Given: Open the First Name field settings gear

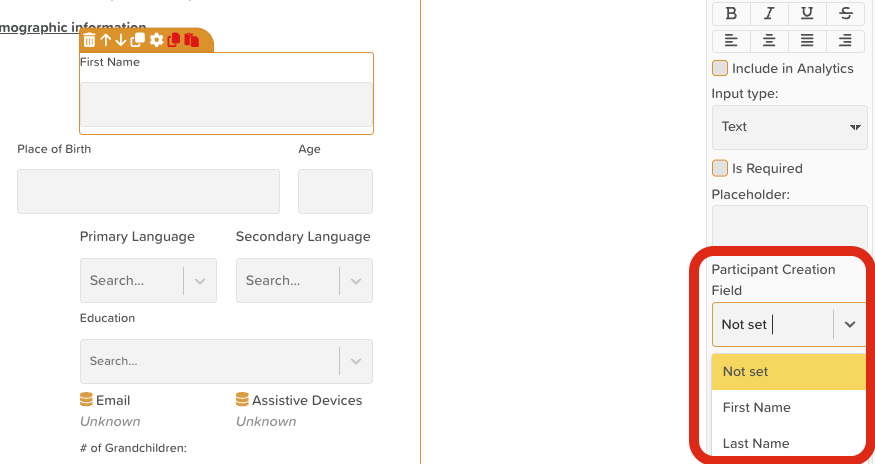Looking at the screenshot, I should pos(156,40).
